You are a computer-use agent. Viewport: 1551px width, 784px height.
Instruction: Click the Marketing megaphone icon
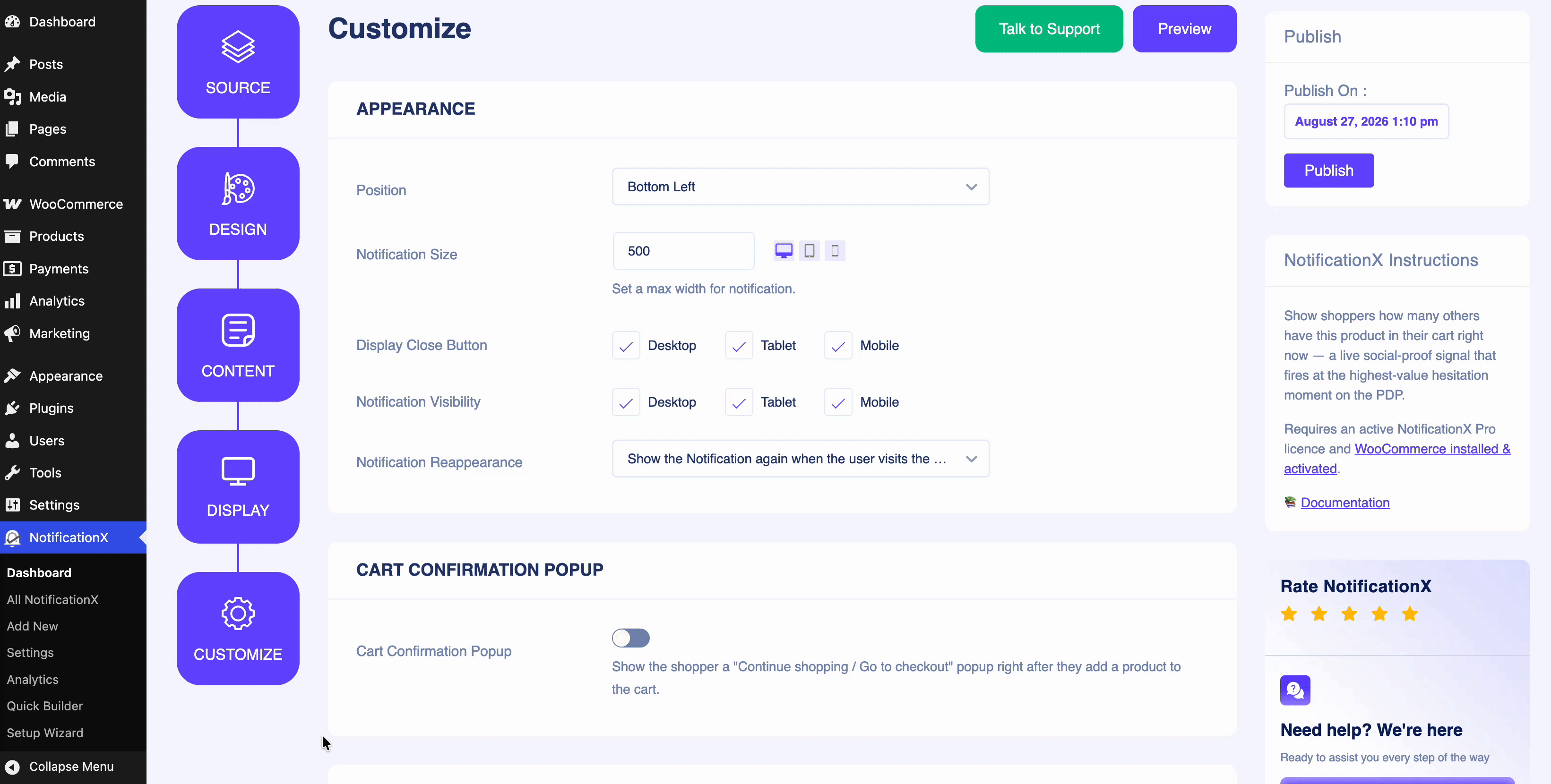pyautogui.click(x=13, y=333)
